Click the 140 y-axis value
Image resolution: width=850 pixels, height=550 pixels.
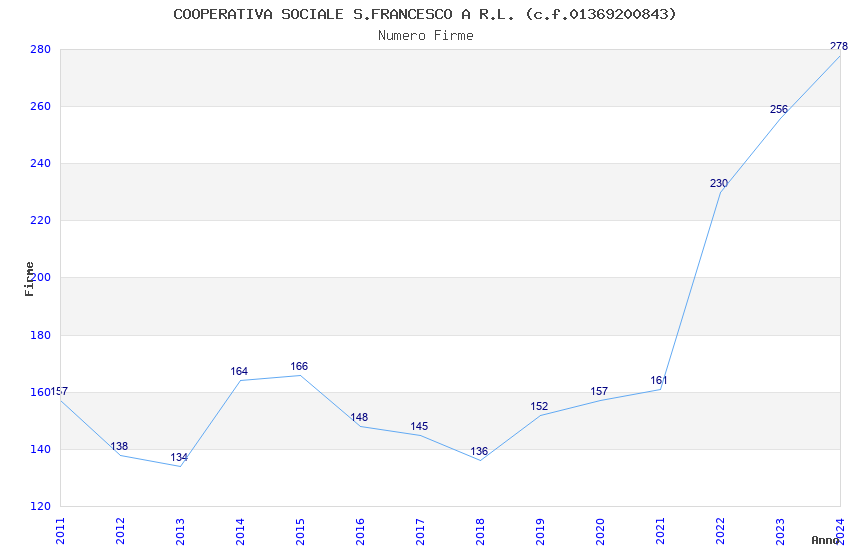pyautogui.click(x=40, y=449)
